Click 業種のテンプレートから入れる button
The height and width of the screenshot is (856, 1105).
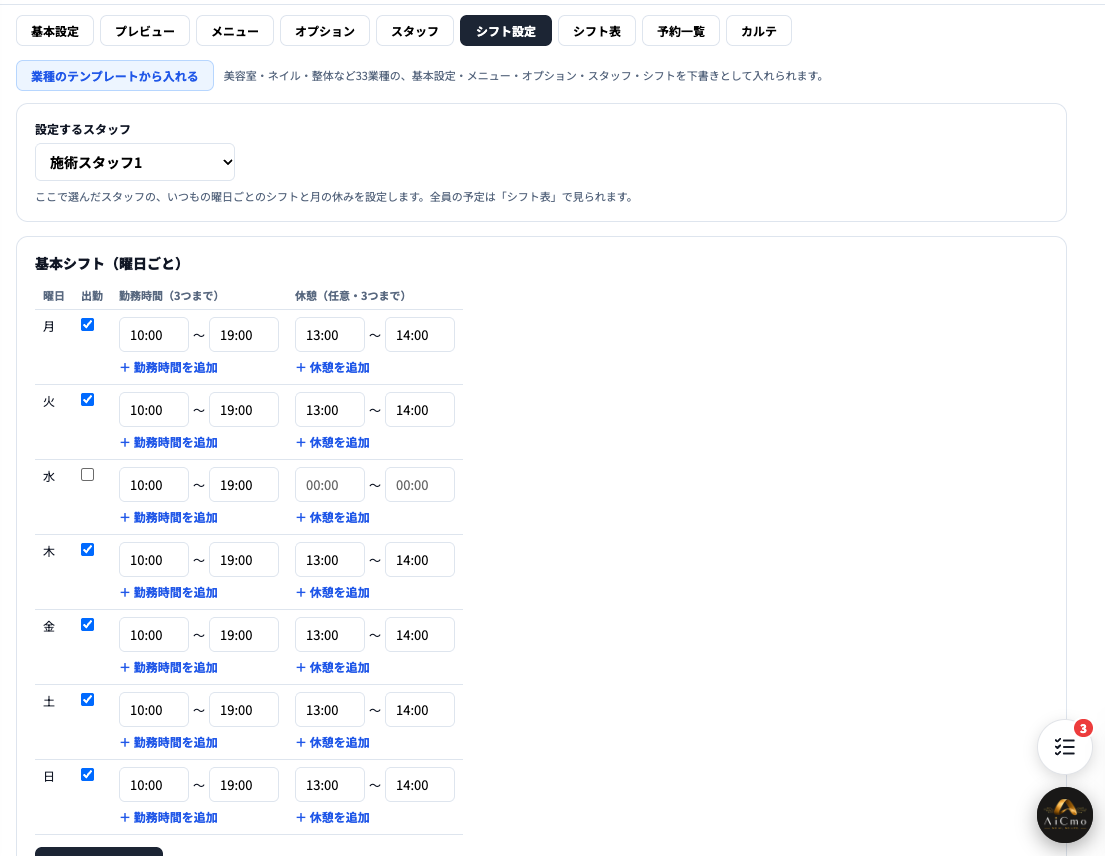coord(115,76)
